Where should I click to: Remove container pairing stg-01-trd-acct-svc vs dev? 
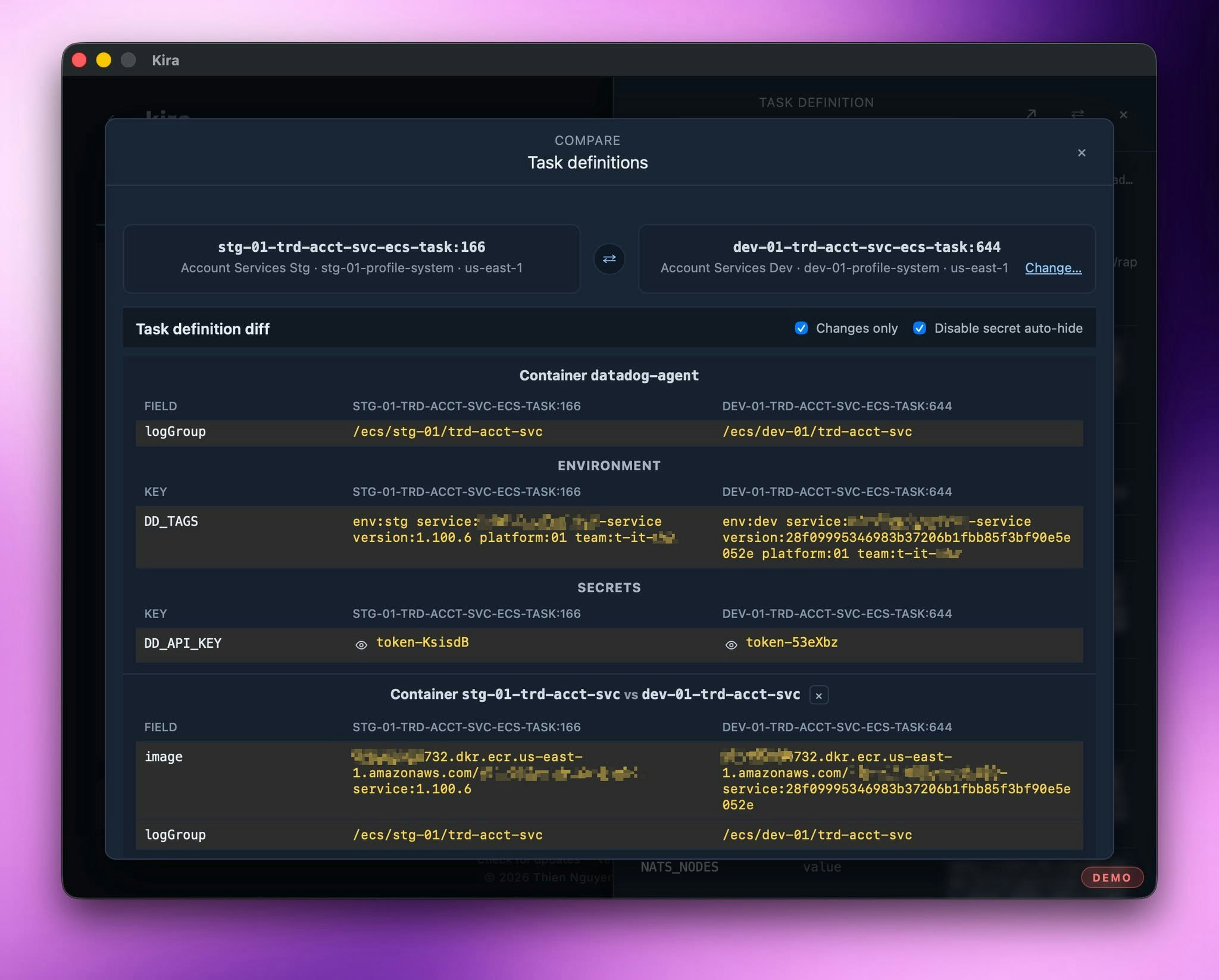pos(818,695)
